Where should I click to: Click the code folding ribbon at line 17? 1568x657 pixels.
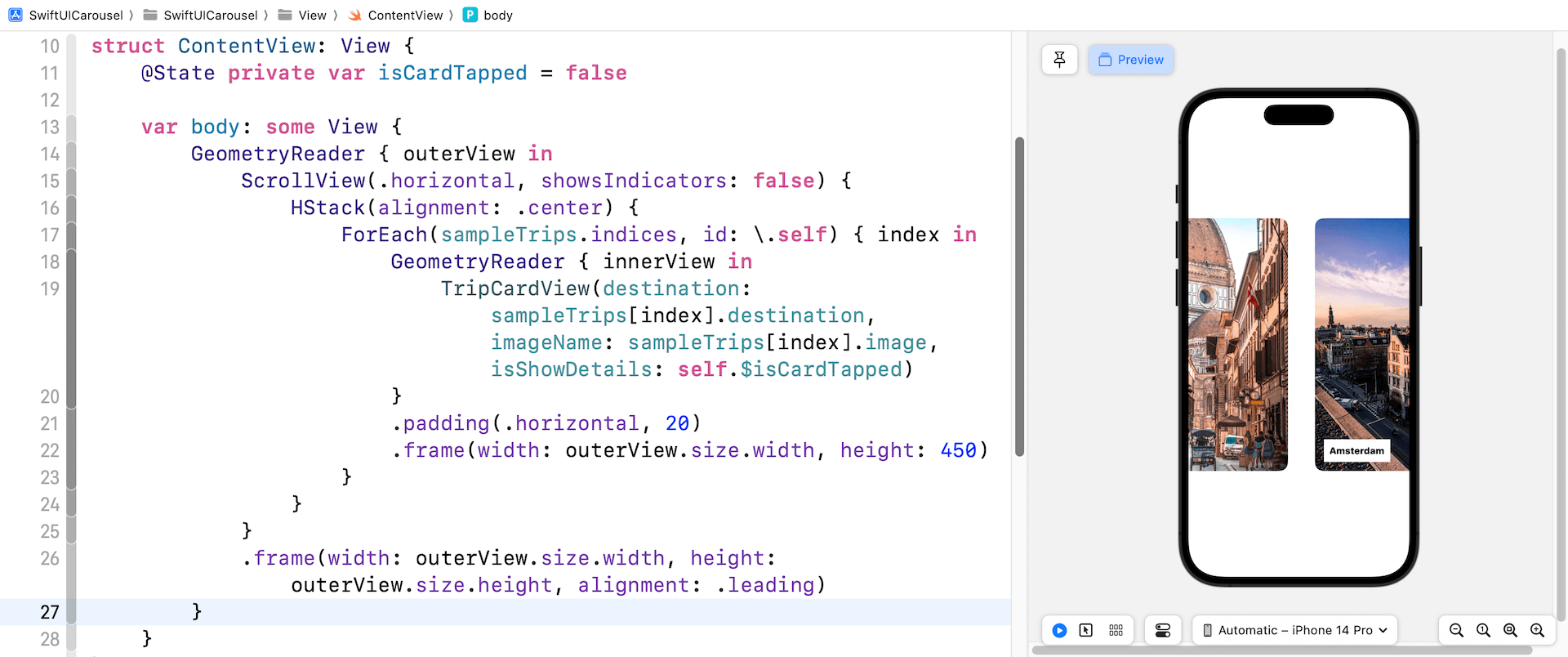point(71,235)
